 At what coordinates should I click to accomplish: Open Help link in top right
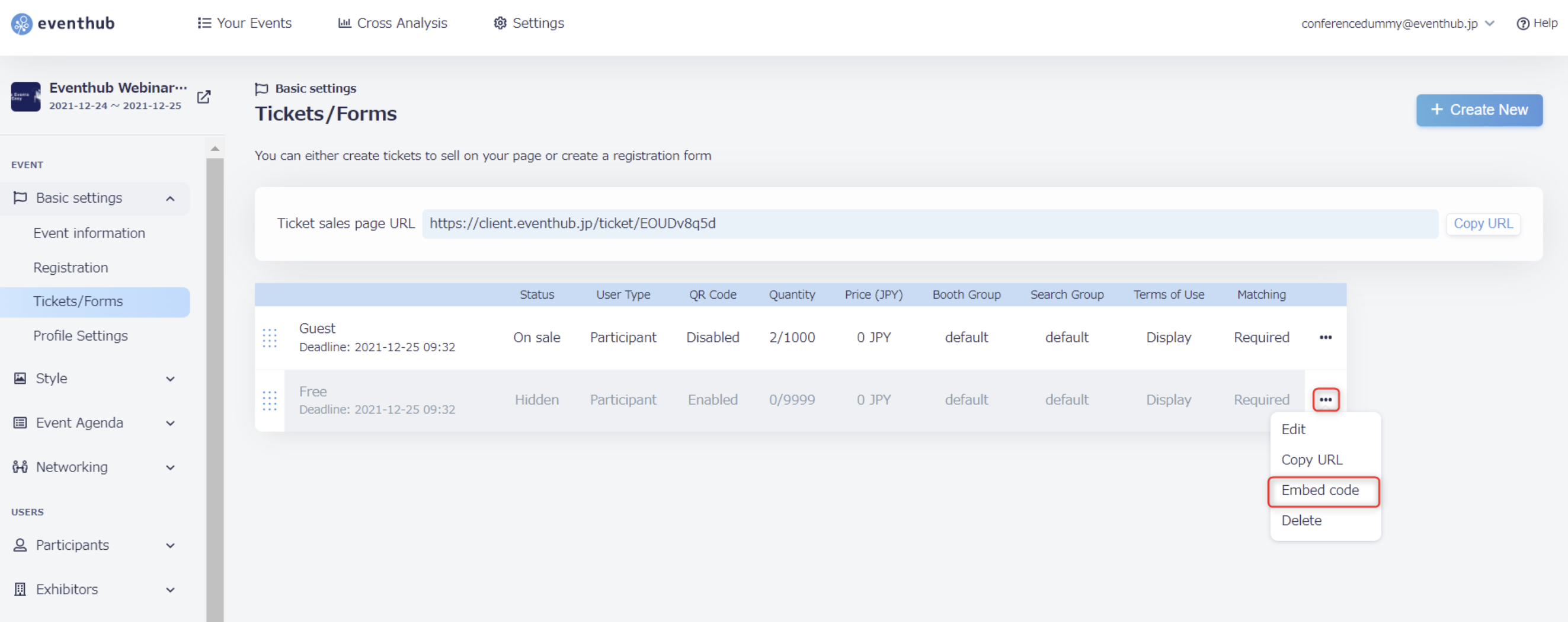pos(1537,23)
